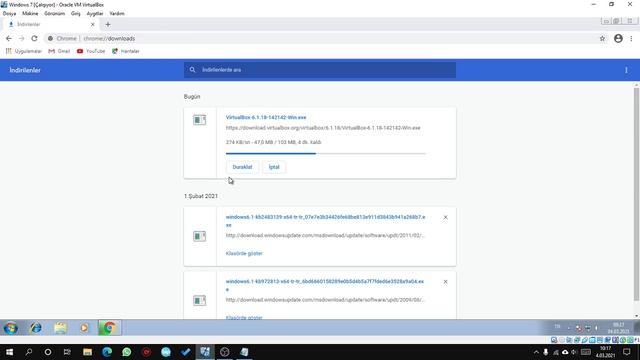Image resolution: width=640 pixels, height=360 pixels.
Task: Click the kb972813 windowsupdate source URL
Action: (325, 300)
